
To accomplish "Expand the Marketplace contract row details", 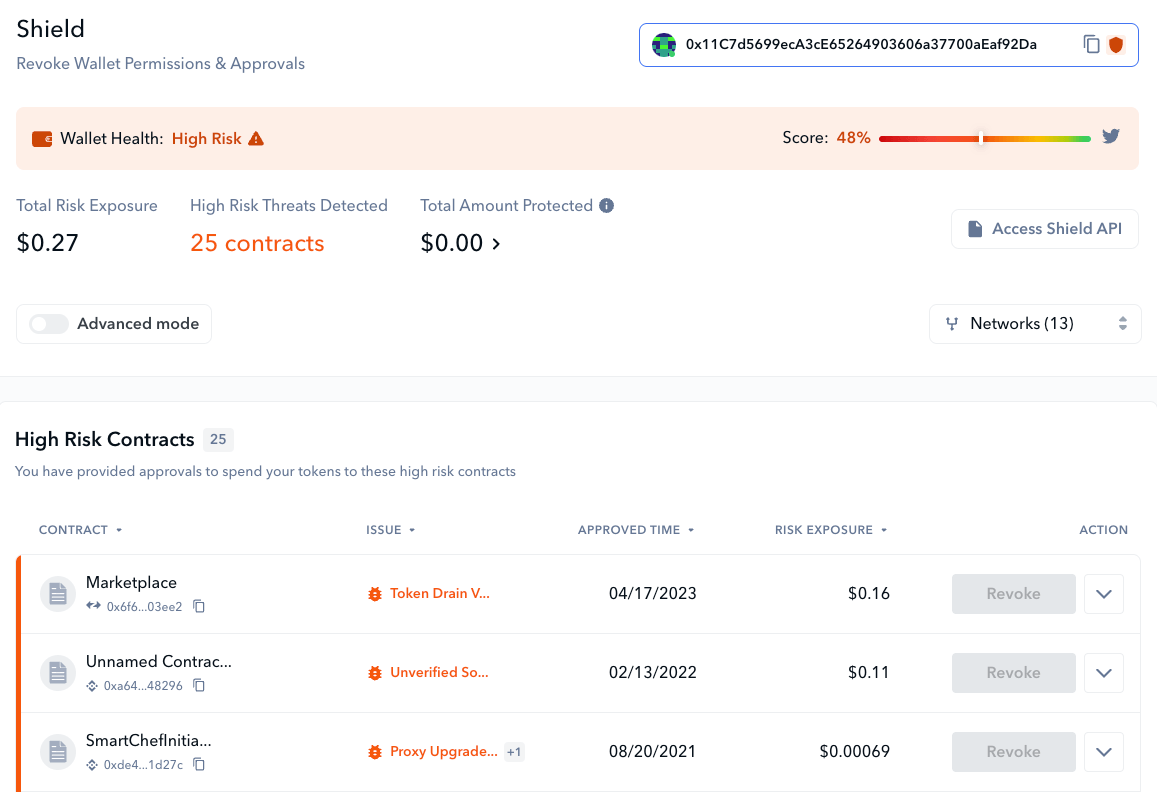I will tap(1104, 594).
